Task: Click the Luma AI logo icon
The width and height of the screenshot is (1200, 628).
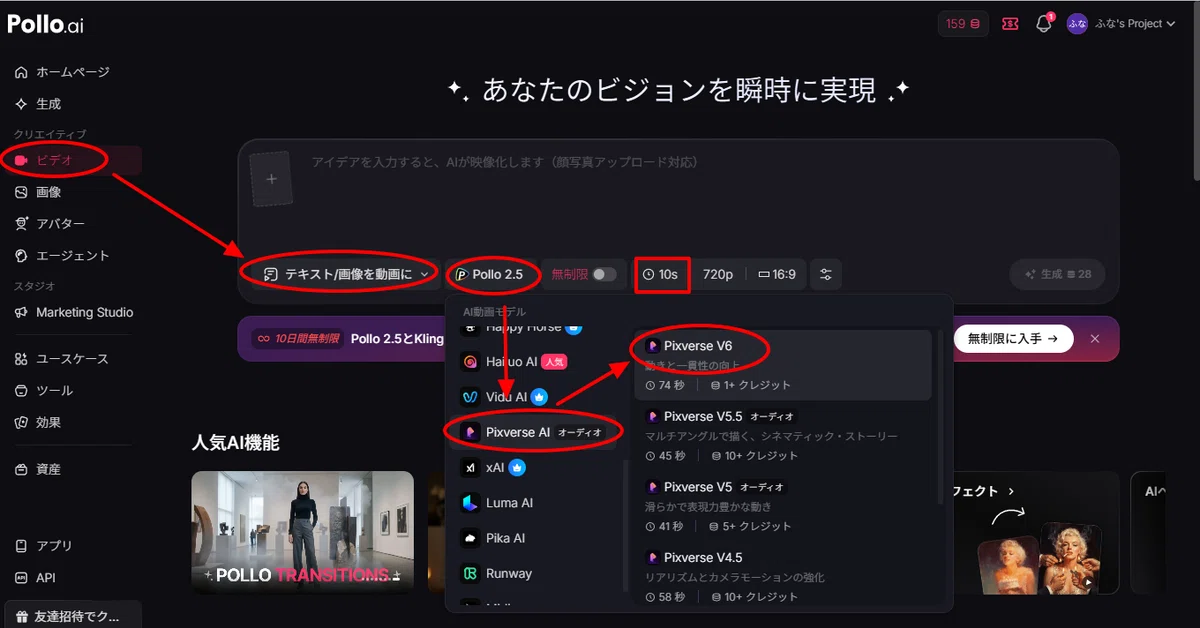Action: 469,503
